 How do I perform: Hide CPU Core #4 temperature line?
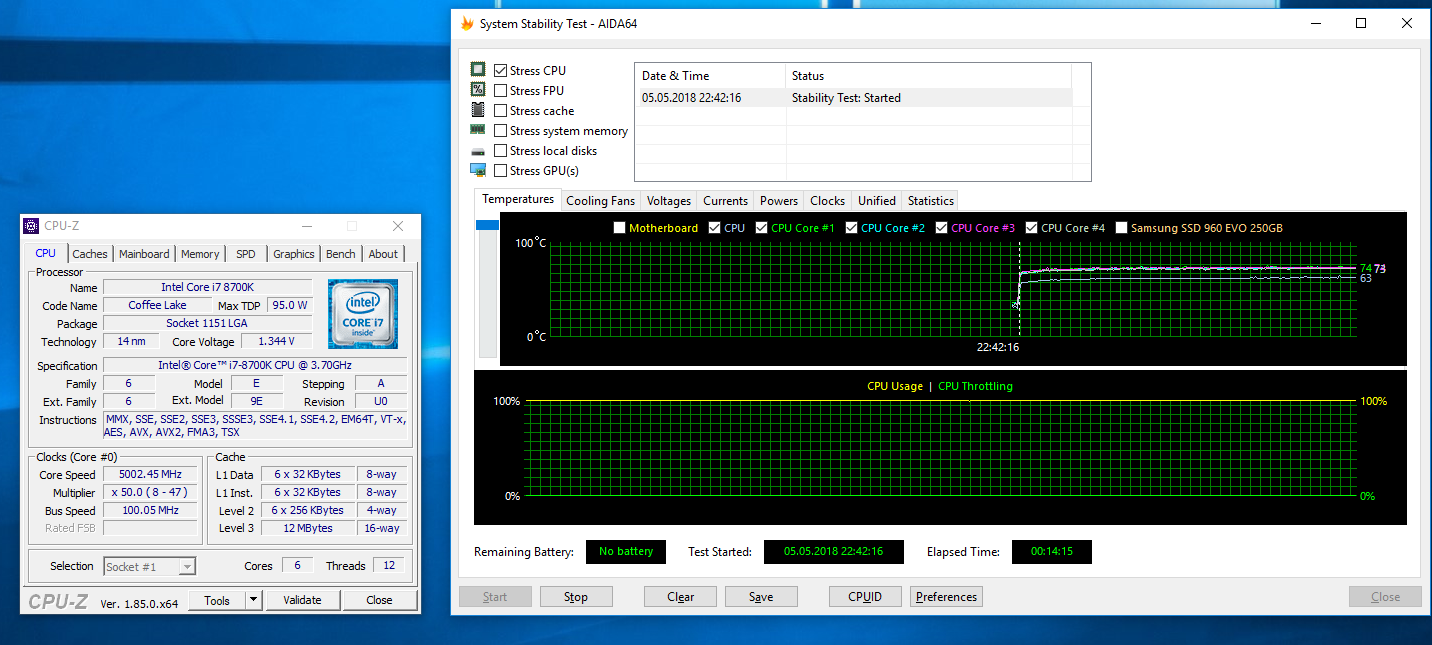point(1031,228)
